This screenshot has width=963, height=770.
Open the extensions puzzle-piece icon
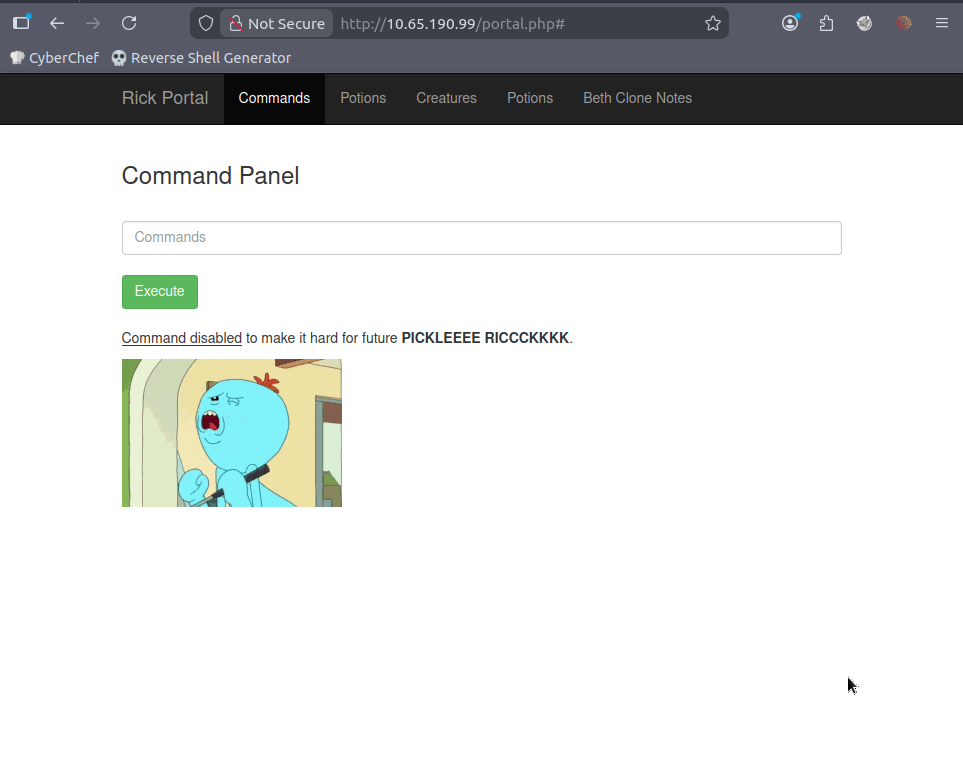(826, 23)
